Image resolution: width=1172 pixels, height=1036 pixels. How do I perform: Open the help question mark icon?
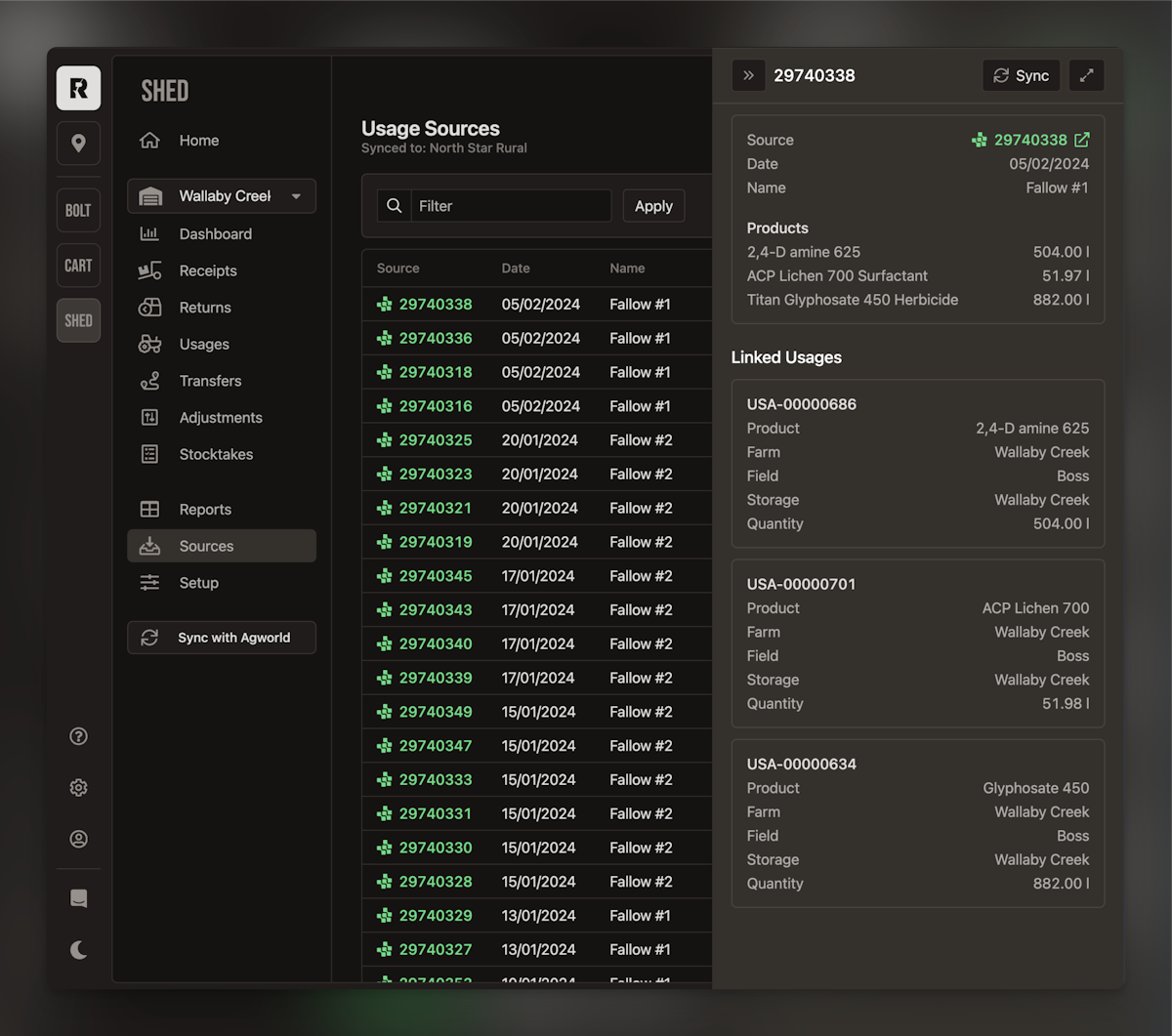(78, 736)
